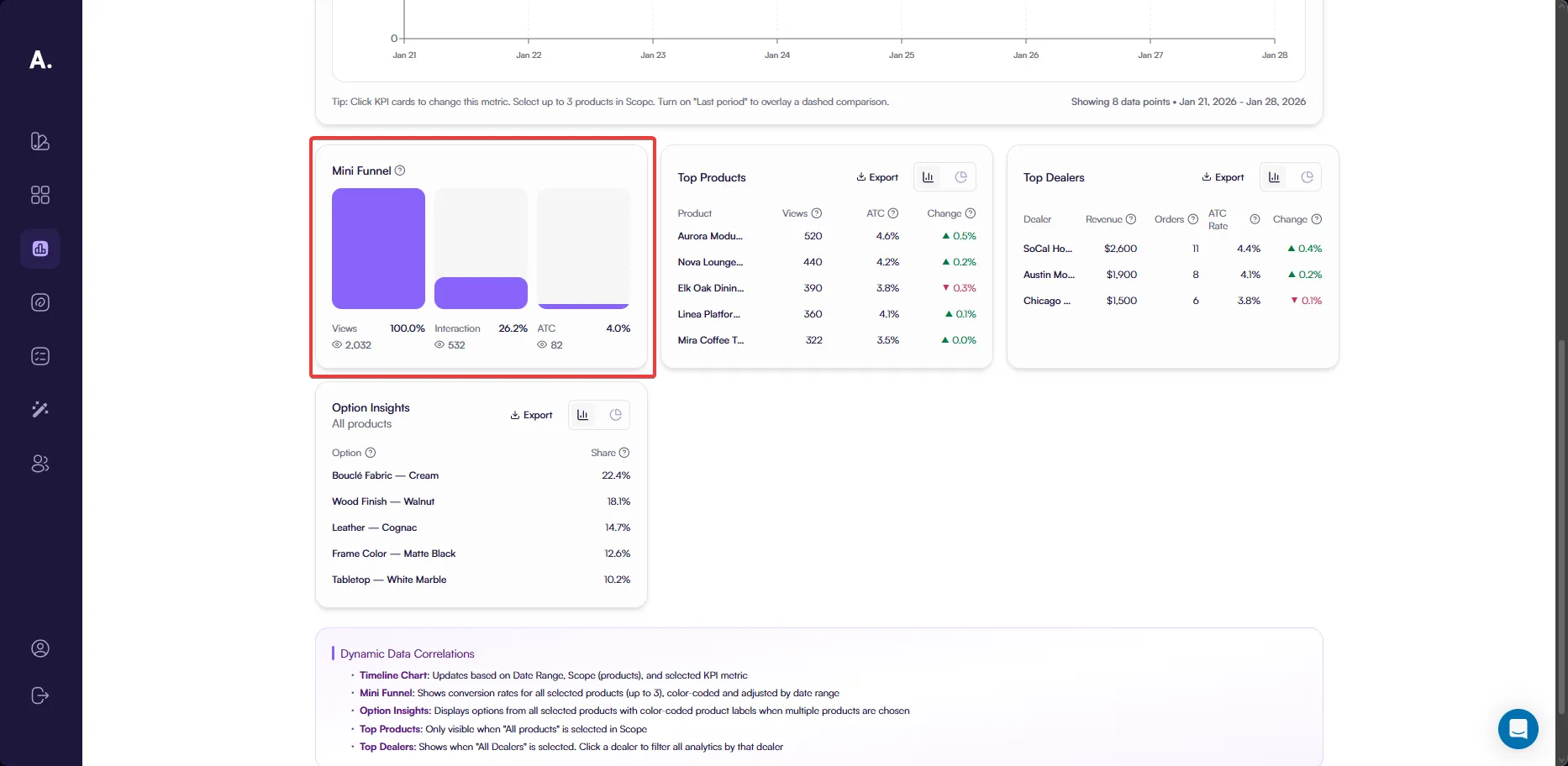This screenshot has height=766, width=1568.
Task: Open the checklist sidebar icon
Action: pos(40,356)
